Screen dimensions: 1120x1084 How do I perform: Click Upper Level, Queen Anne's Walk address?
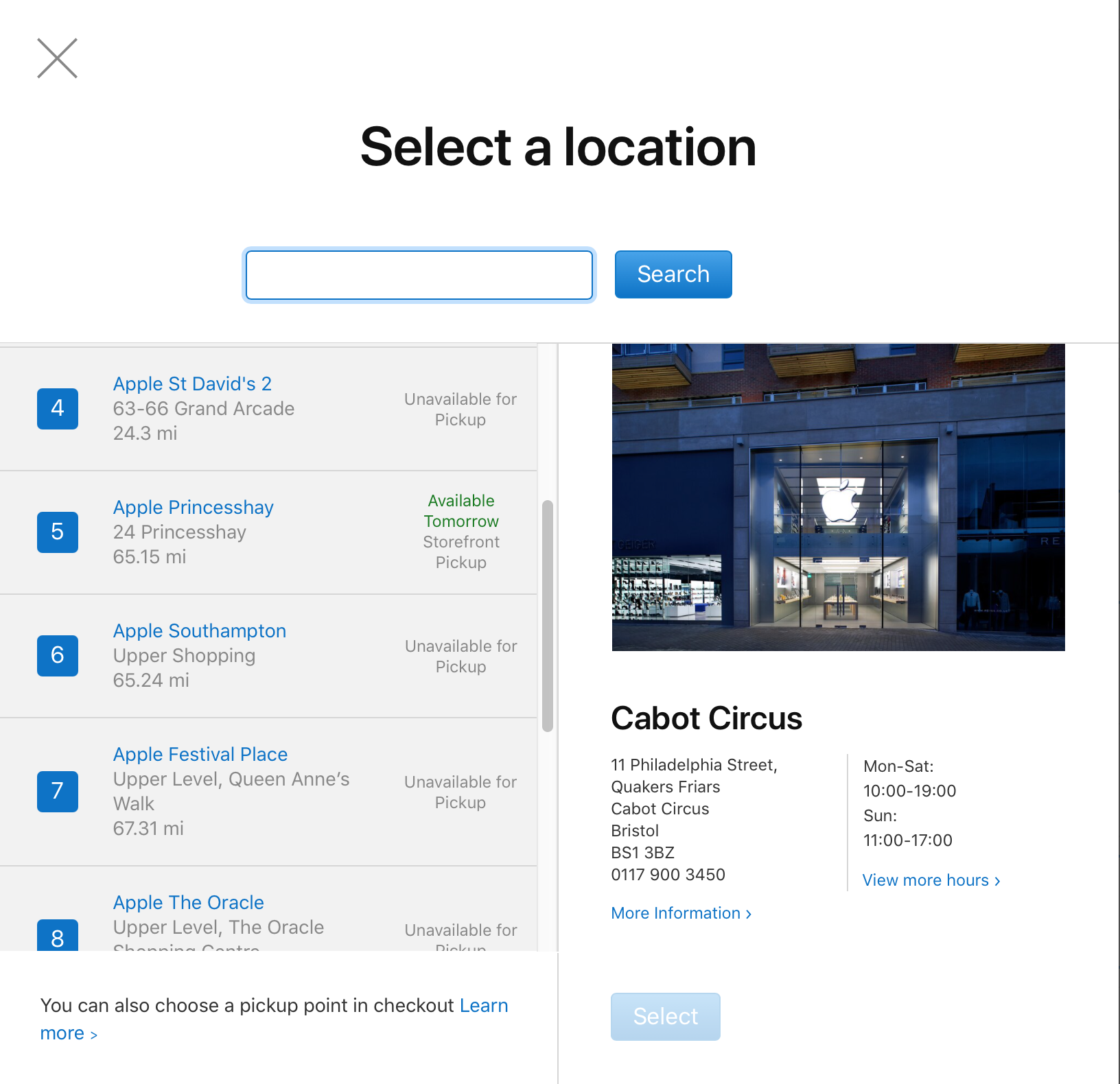click(231, 791)
